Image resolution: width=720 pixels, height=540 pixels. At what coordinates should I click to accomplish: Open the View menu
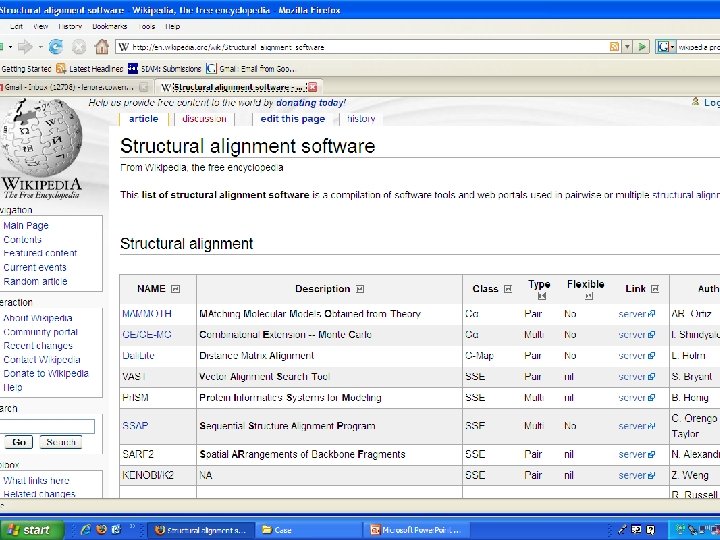[x=41, y=27]
